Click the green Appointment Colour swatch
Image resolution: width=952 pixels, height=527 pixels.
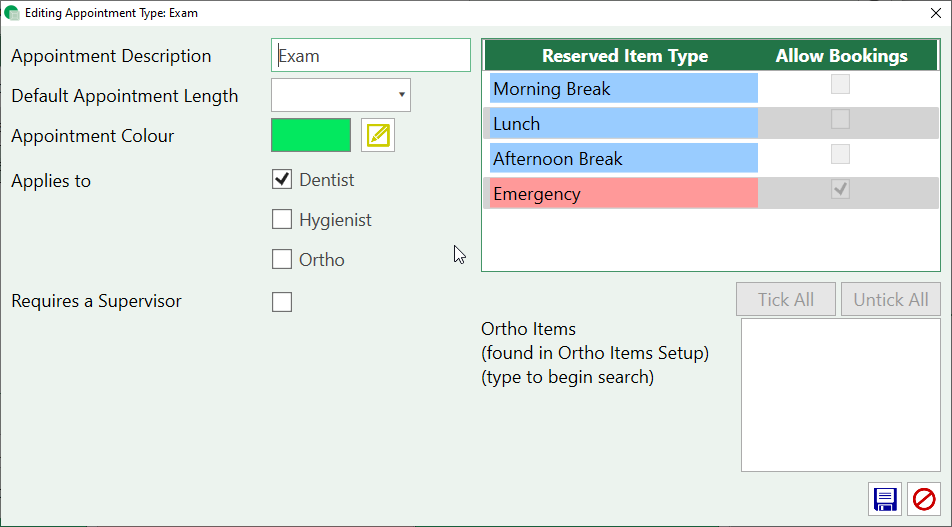pyautogui.click(x=311, y=135)
